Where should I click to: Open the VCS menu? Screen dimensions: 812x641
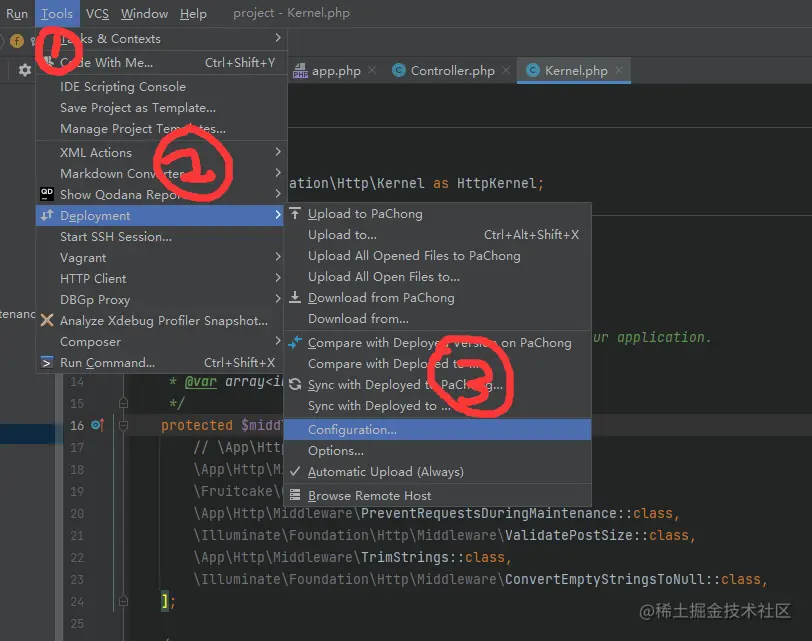coord(97,13)
